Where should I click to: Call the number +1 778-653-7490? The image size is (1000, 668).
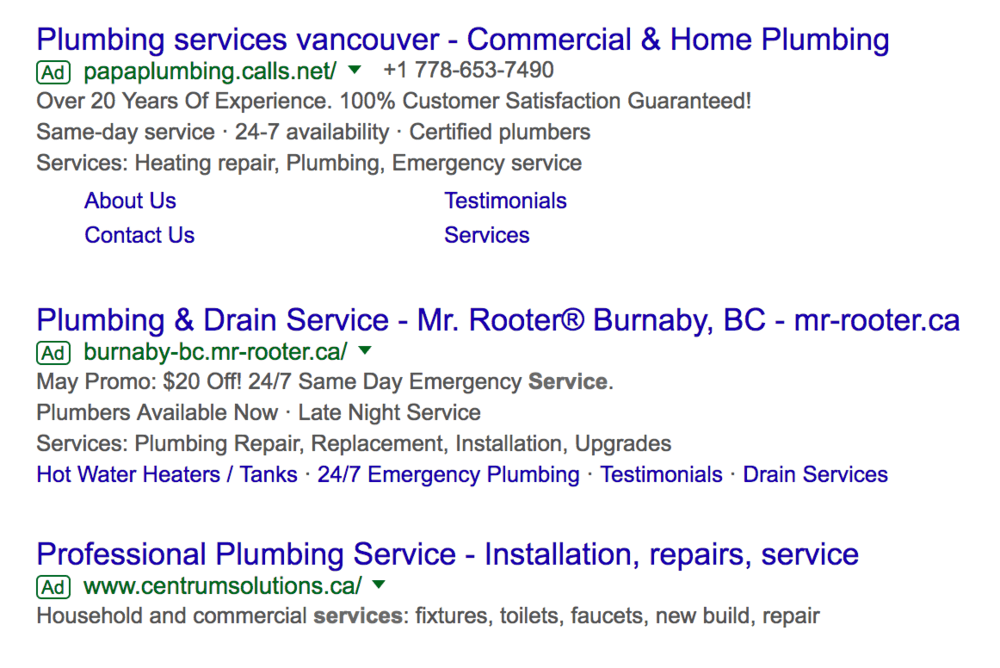coord(468,70)
